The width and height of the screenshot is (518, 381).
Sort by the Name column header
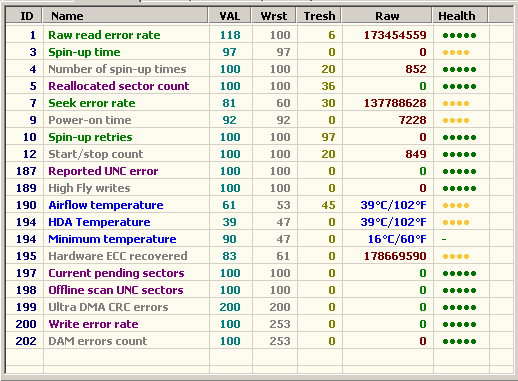(x=125, y=16)
